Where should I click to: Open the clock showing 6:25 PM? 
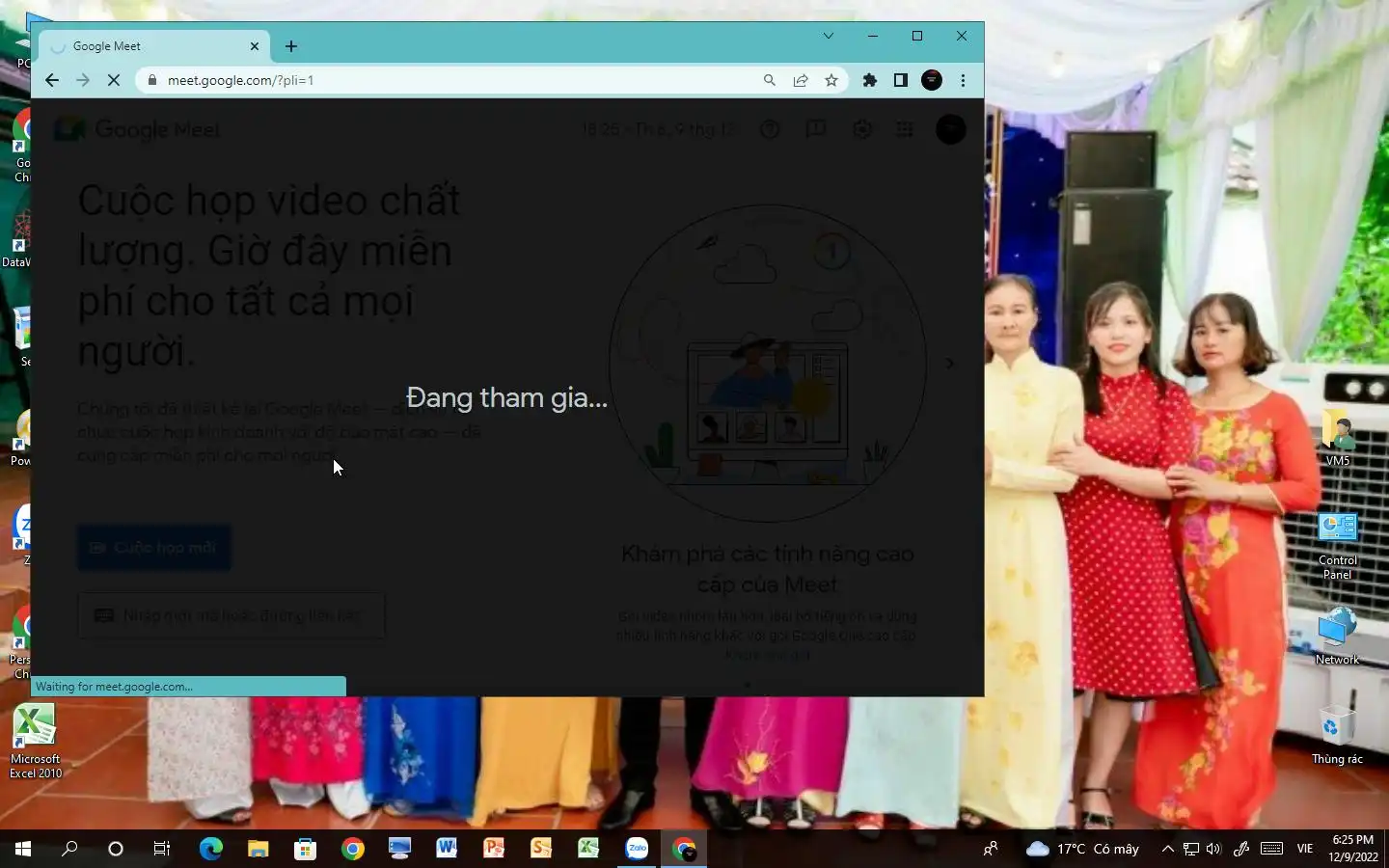coord(1352,849)
